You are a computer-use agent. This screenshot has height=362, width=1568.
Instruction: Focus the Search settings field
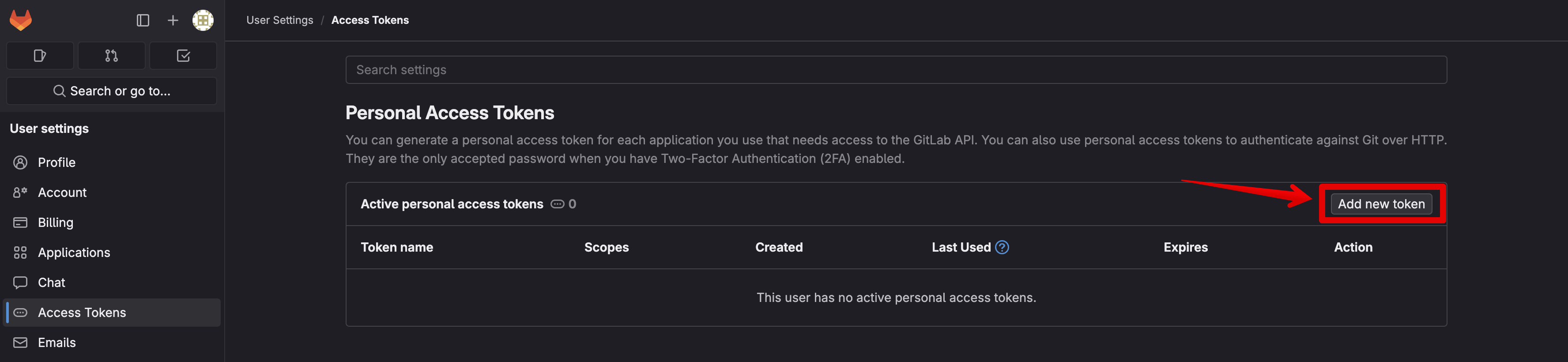coord(896,70)
